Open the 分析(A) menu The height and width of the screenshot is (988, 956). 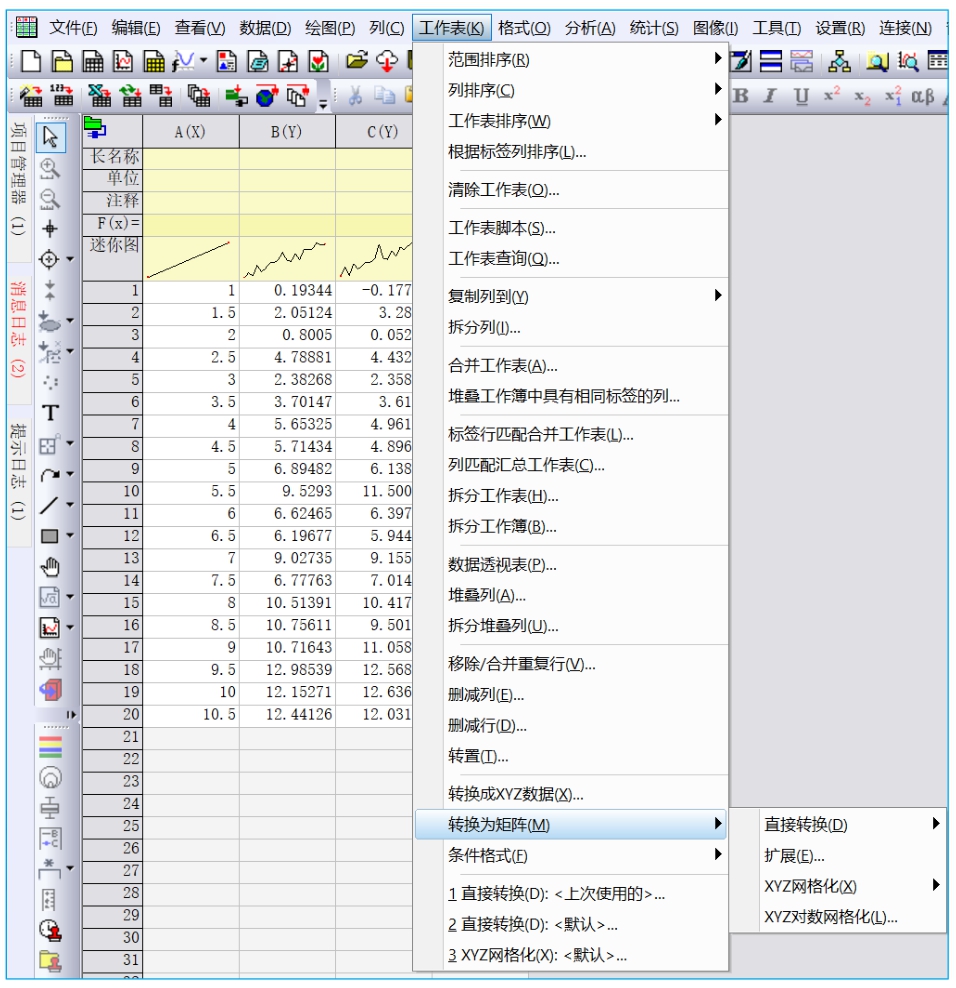tap(590, 28)
